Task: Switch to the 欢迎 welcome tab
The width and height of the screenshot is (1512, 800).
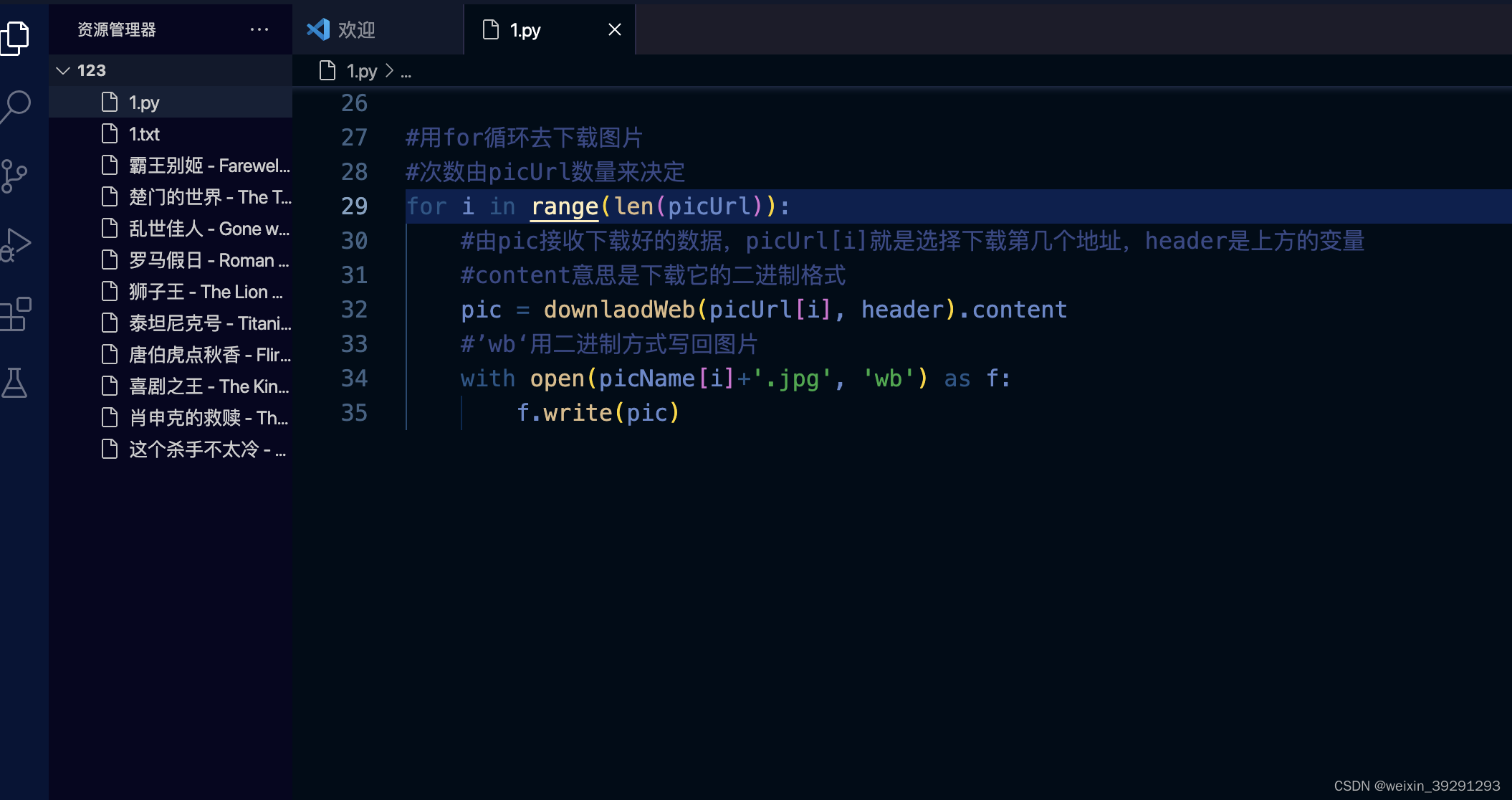Action: [x=378, y=29]
